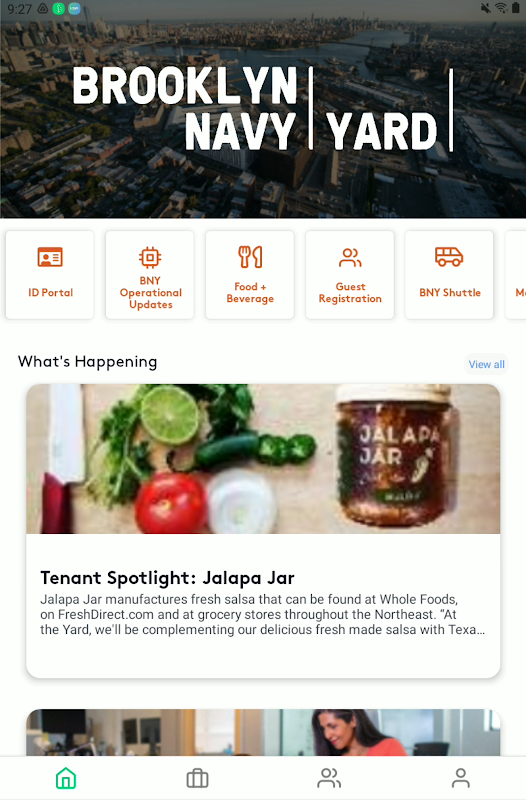Tap the muted notification icon in status bar
The width and height of the screenshot is (526, 800).
point(486,8)
